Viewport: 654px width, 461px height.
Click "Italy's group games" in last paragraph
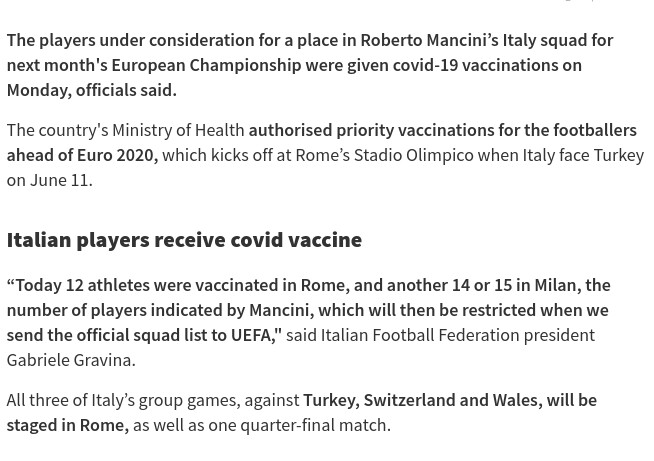[x=164, y=400]
